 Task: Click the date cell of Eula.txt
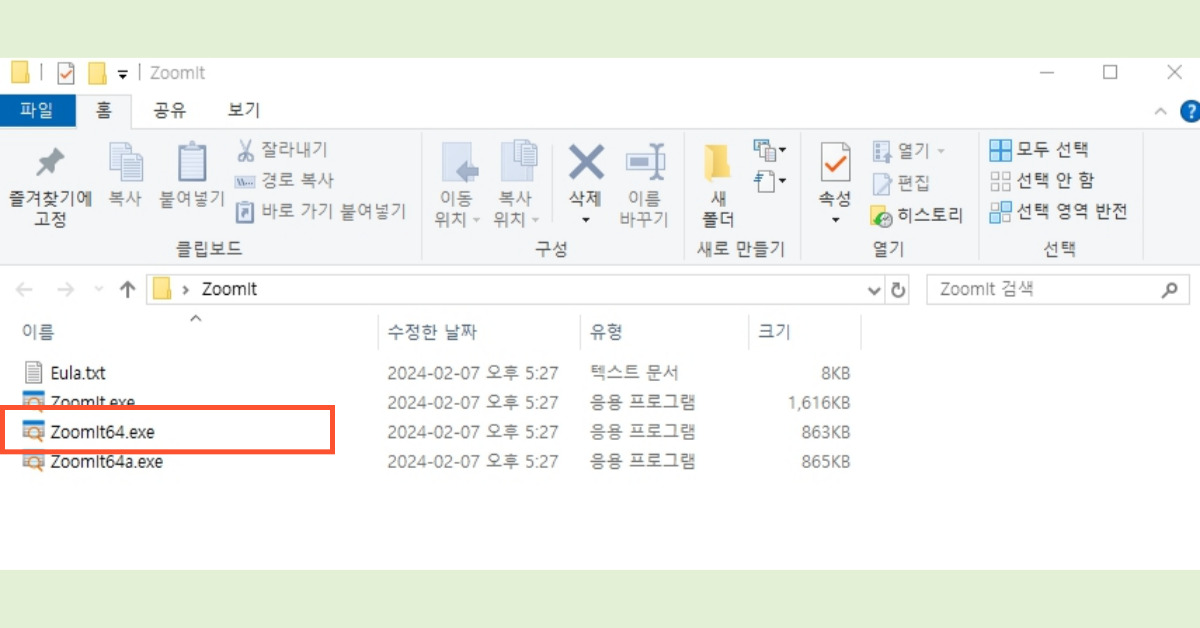pyautogui.click(x=473, y=373)
